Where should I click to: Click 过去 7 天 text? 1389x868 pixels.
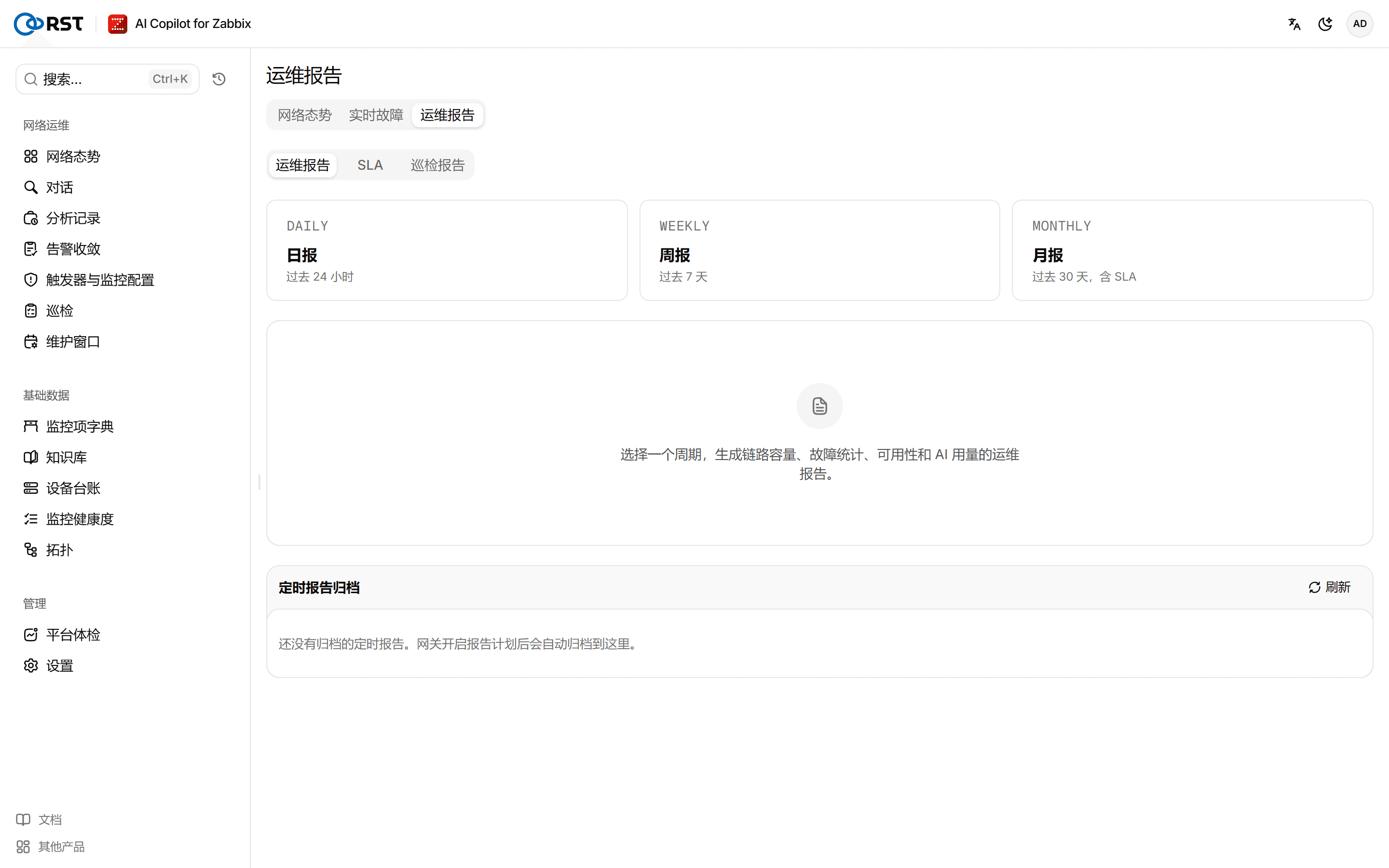point(683,277)
